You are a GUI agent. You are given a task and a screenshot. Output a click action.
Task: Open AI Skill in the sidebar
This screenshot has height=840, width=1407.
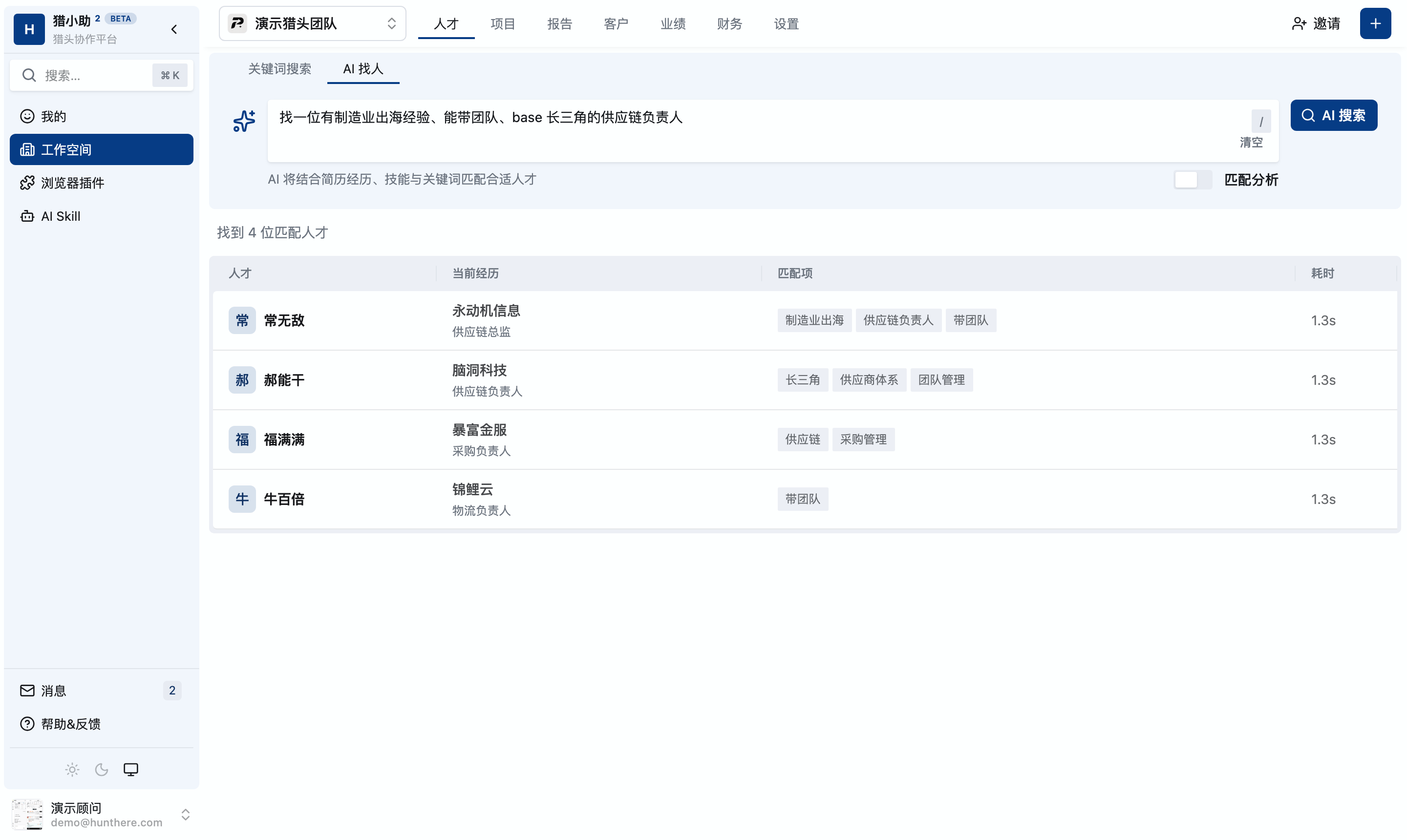[x=101, y=216]
